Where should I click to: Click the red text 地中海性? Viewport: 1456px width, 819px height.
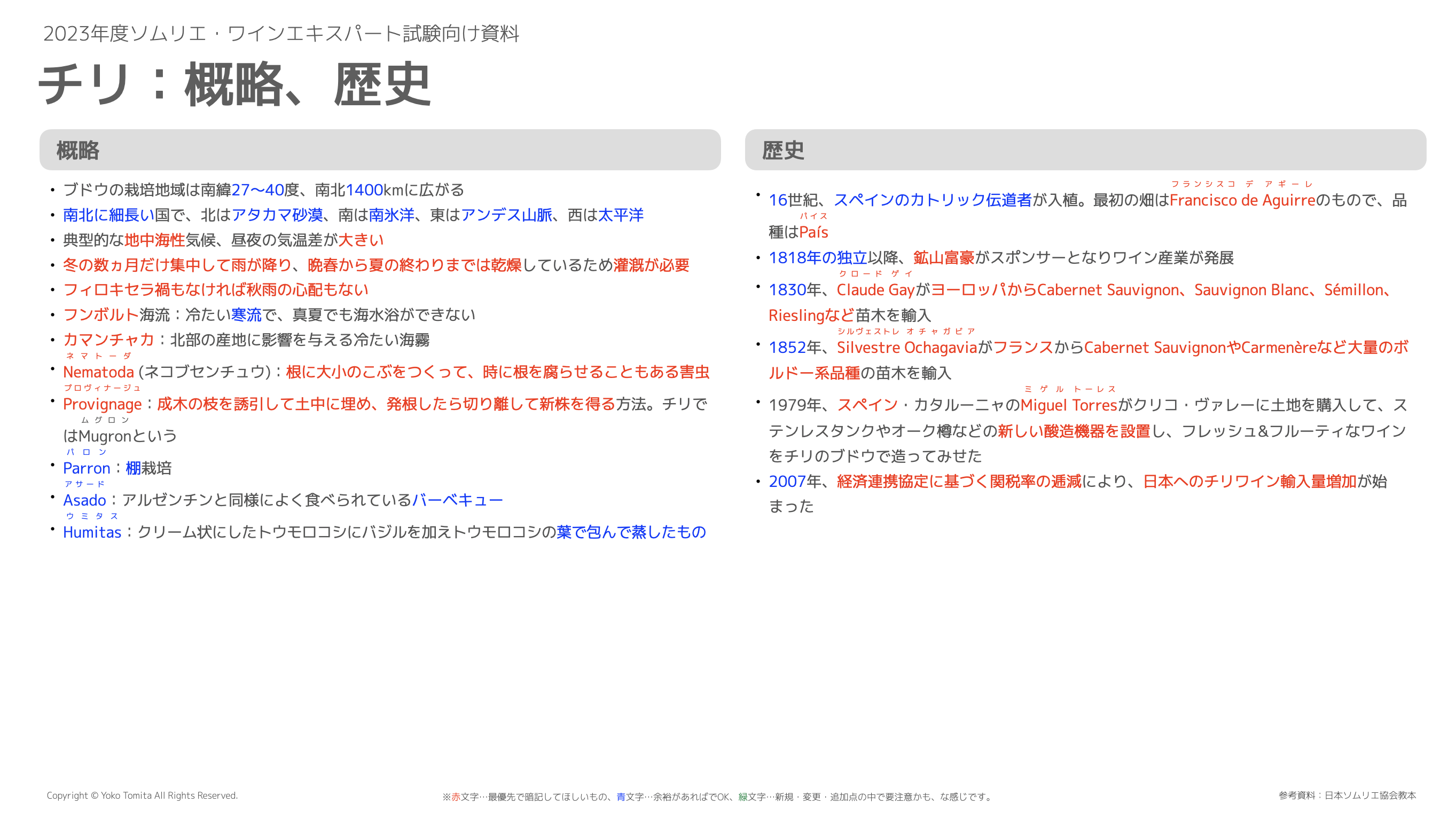(155, 240)
